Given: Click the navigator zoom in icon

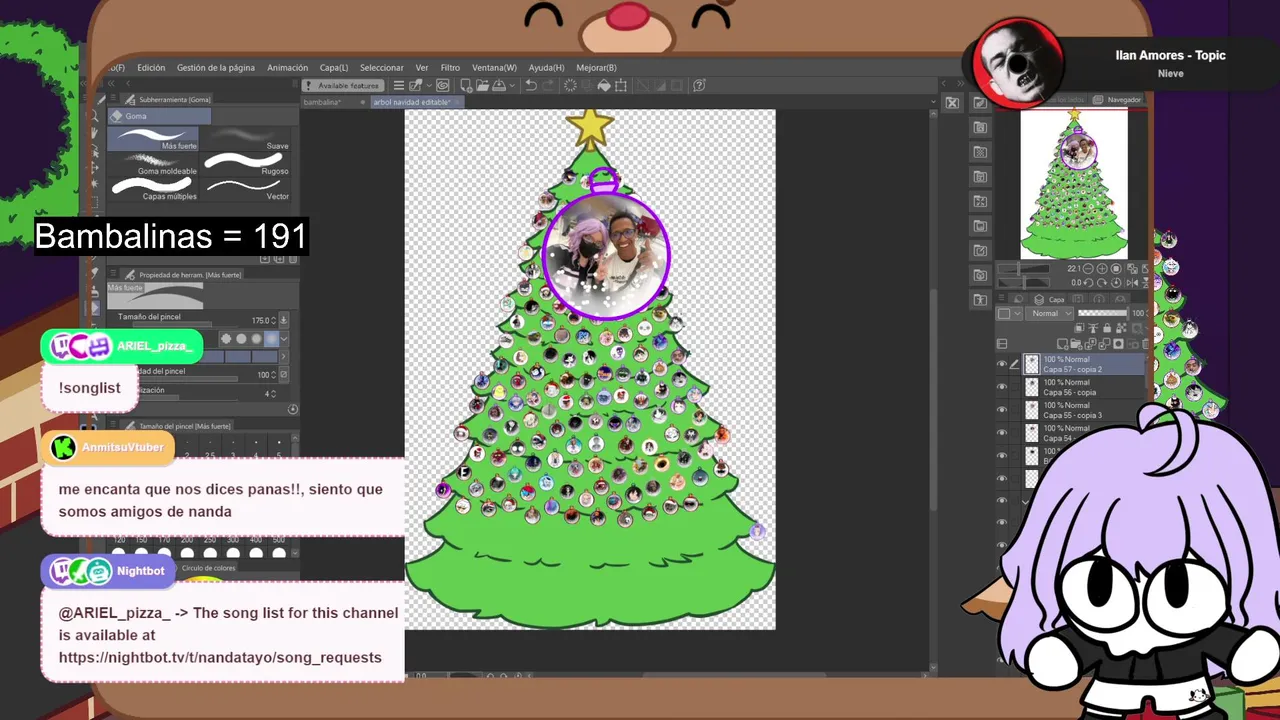Looking at the screenshot, I should pos(1102,269).
